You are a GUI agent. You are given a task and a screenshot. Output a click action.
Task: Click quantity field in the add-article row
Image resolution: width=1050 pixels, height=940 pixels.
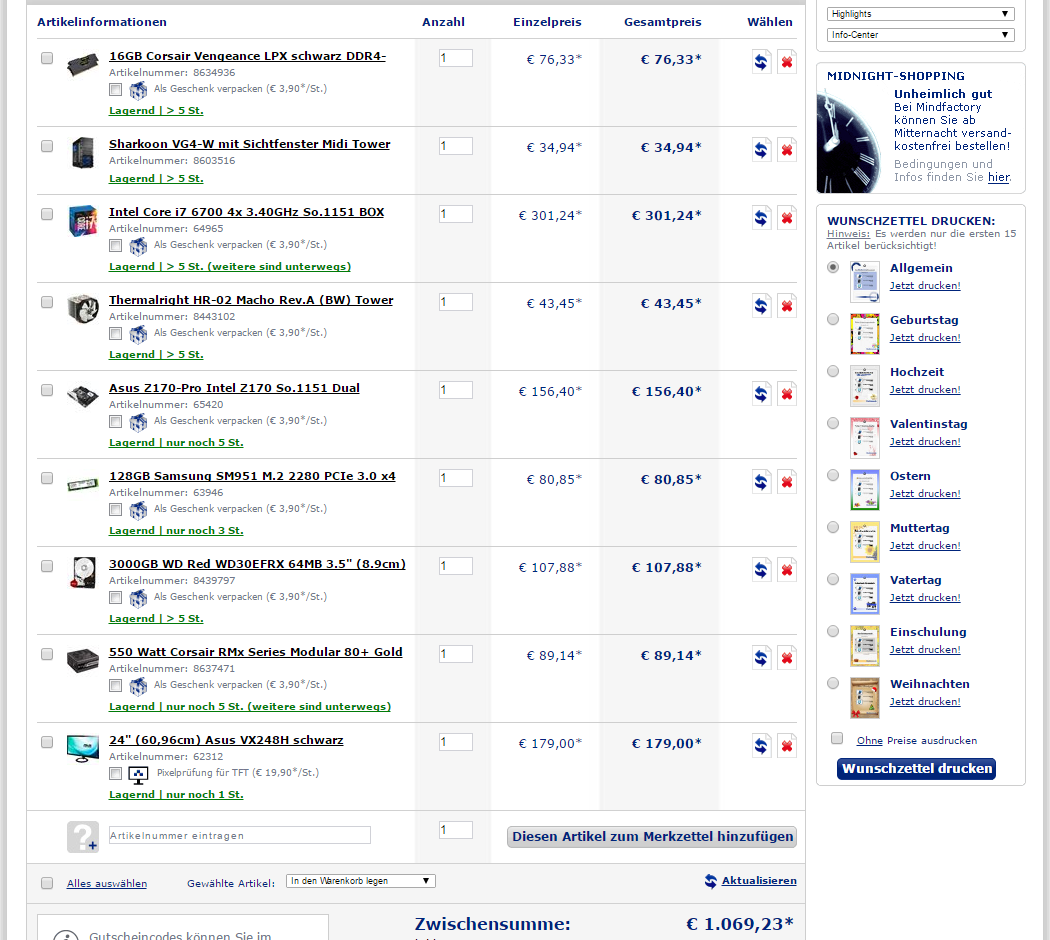coord(456,830)
